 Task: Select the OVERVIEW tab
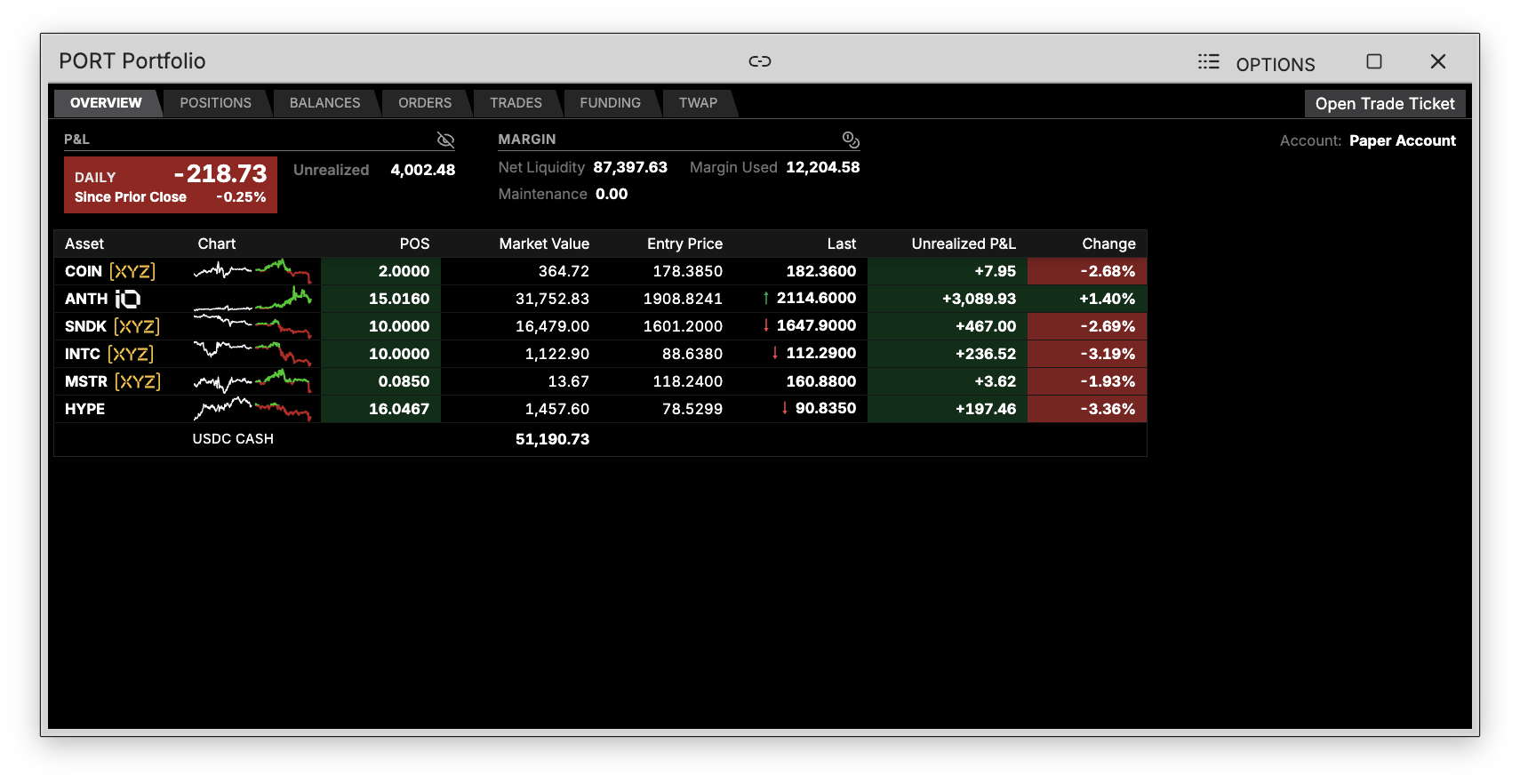point(106,103)
